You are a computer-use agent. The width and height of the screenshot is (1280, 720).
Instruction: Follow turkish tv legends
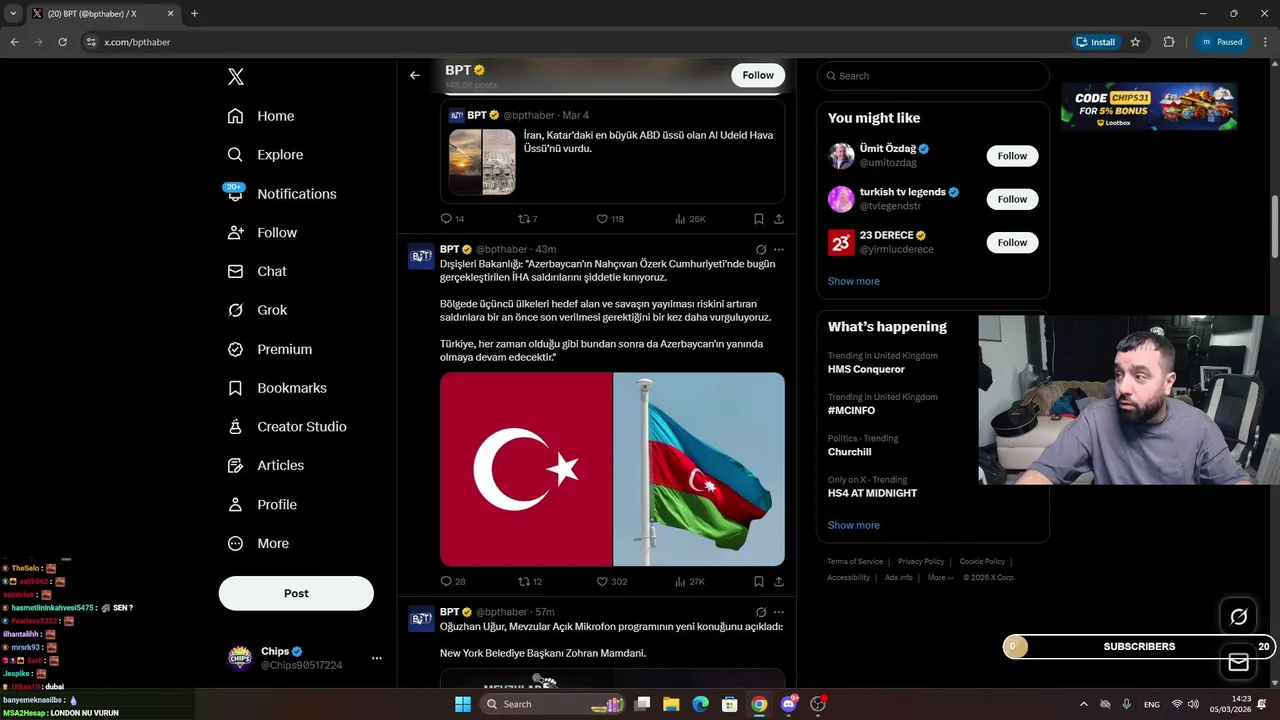pos(1012,199)
